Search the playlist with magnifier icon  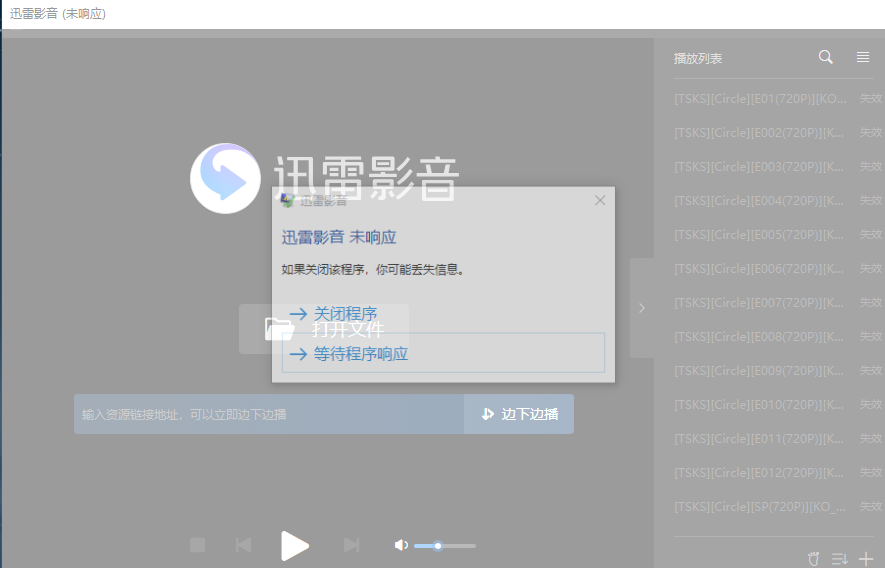(x=826, y=58)
